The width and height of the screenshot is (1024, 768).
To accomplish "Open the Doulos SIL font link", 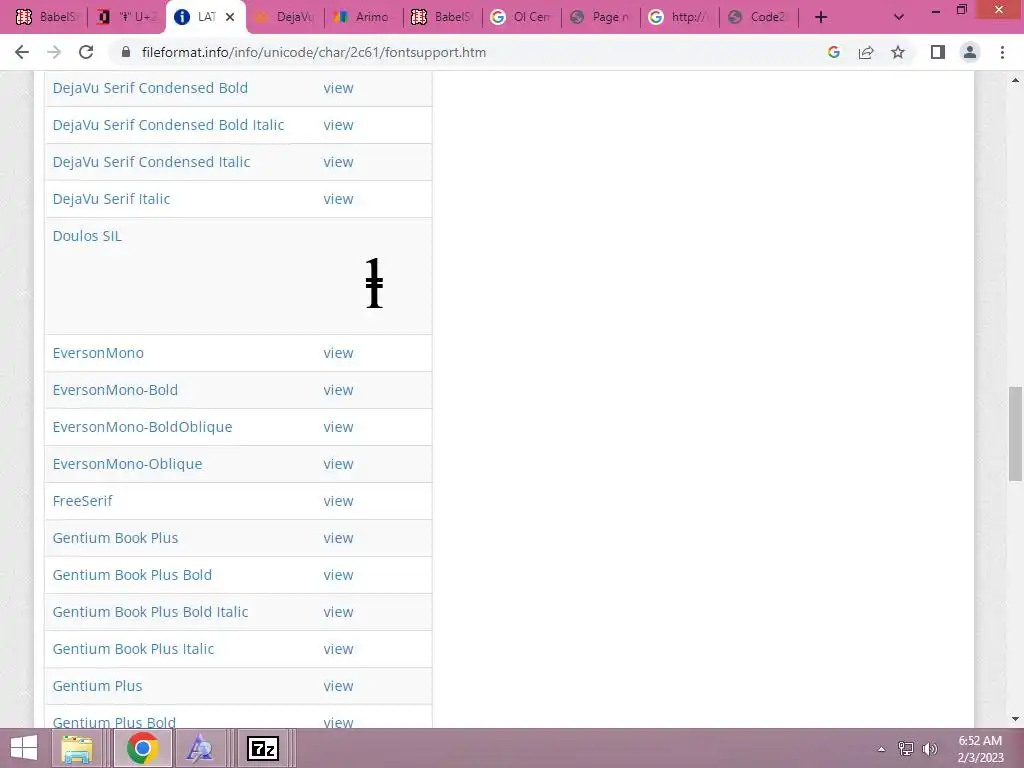I will (x=87, y=236).
